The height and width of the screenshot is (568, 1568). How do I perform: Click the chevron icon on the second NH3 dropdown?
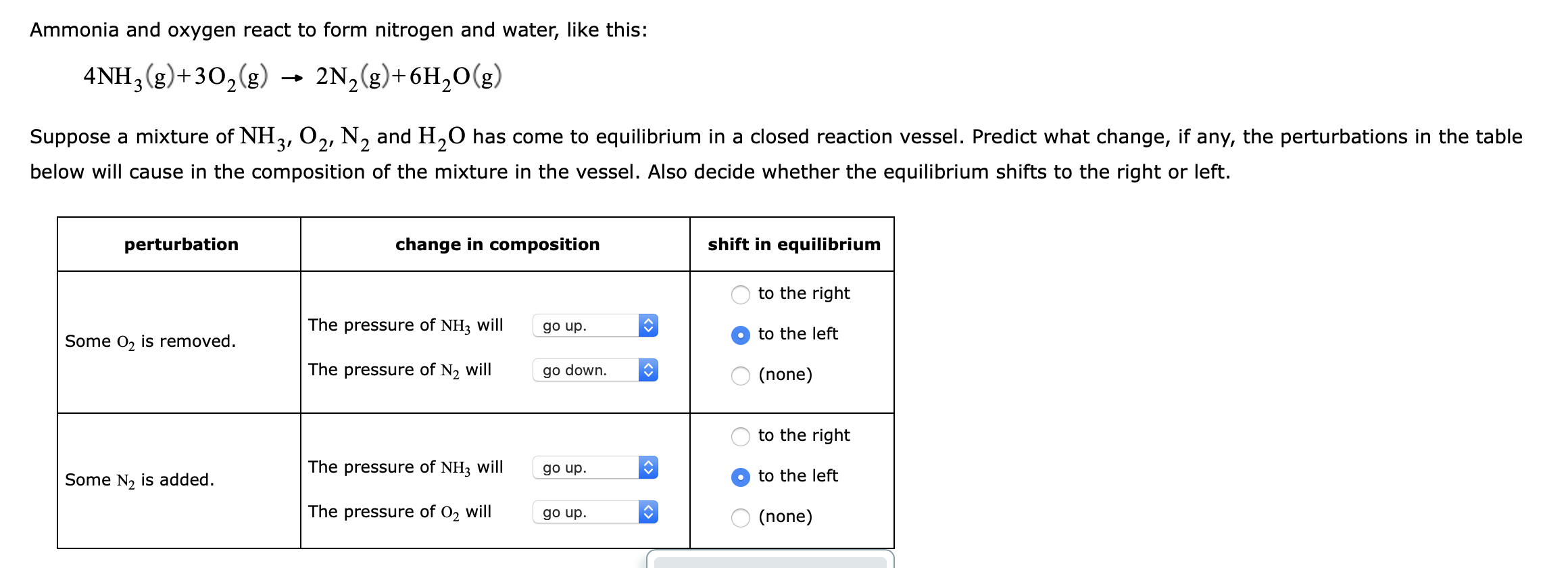click(647, 467)
